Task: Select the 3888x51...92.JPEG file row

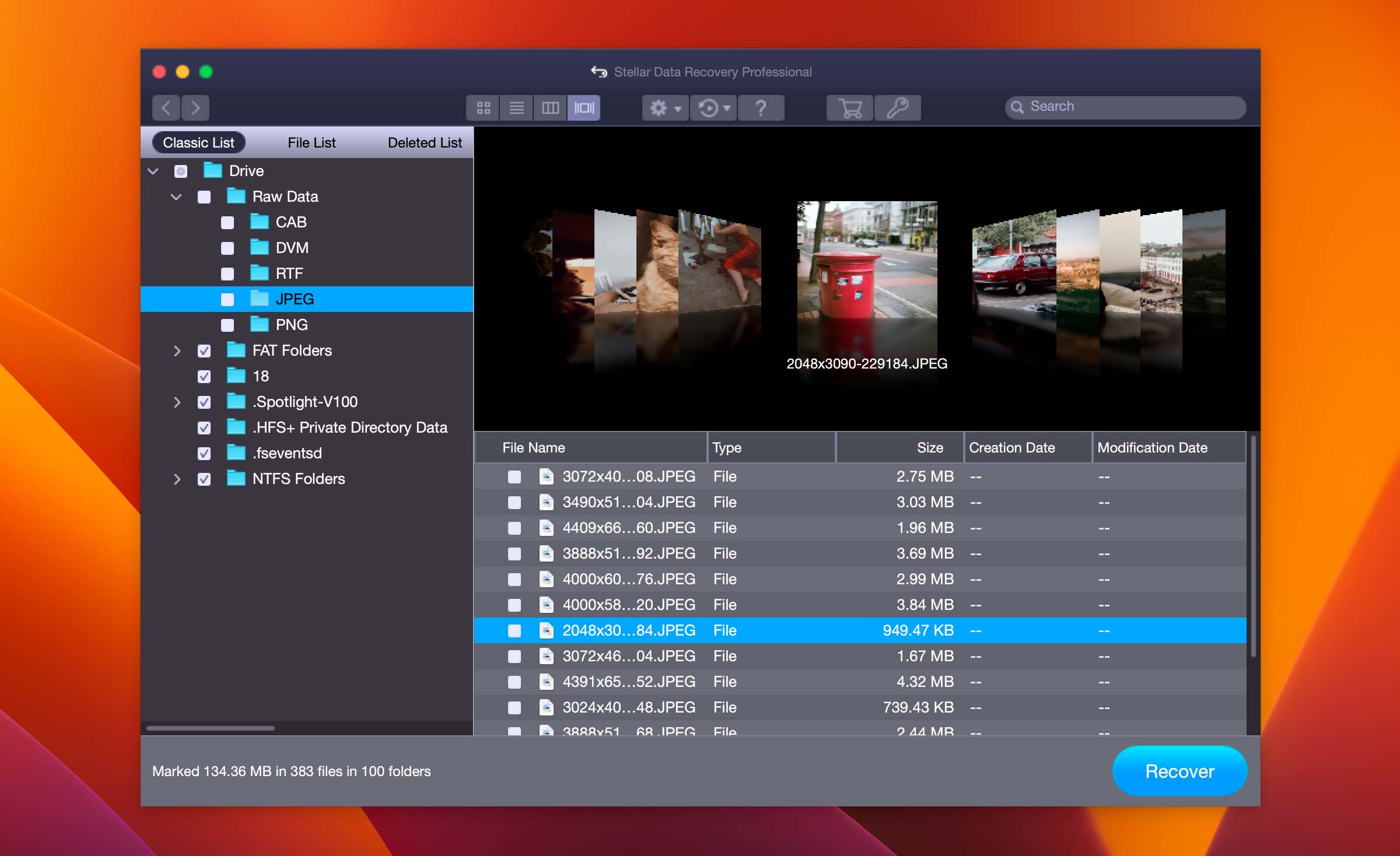Action: pos(860,553)
